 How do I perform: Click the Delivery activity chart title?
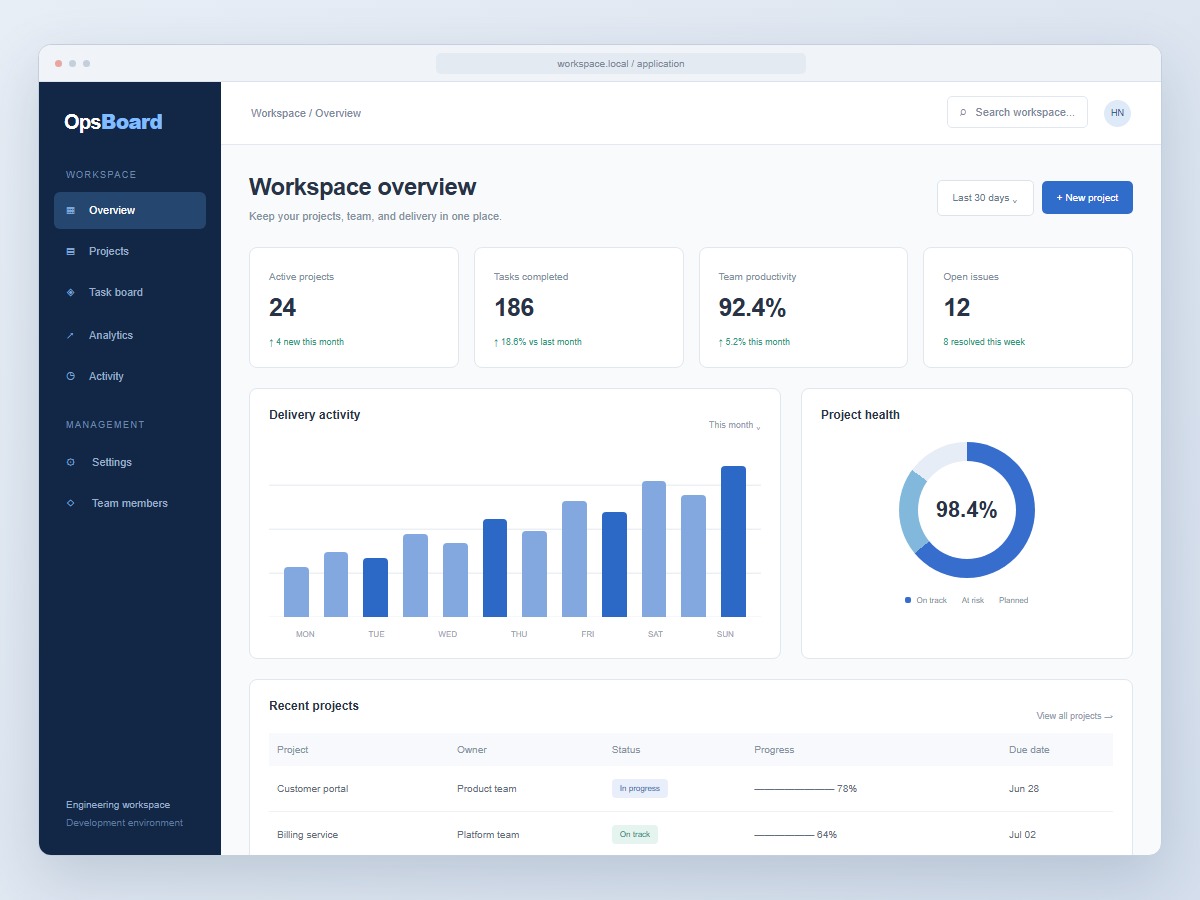(315, 415)
